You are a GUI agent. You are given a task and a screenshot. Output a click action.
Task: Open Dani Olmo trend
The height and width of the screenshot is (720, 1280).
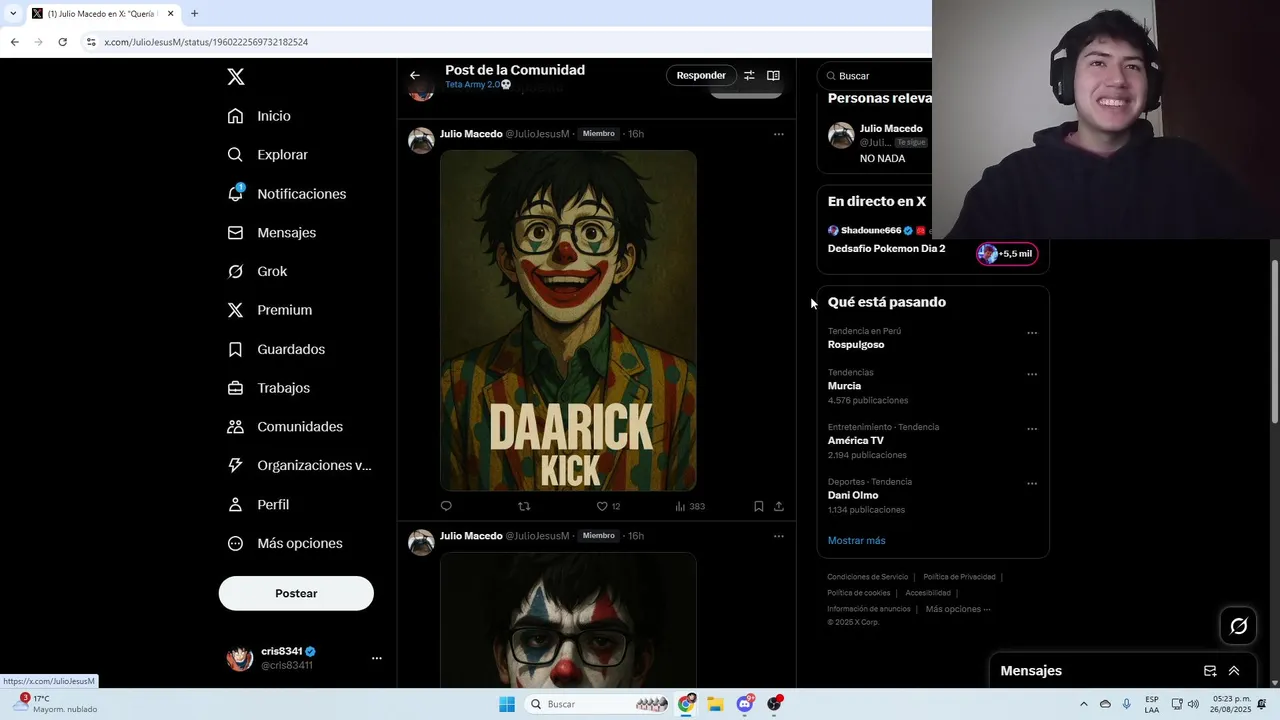point(853,496)
